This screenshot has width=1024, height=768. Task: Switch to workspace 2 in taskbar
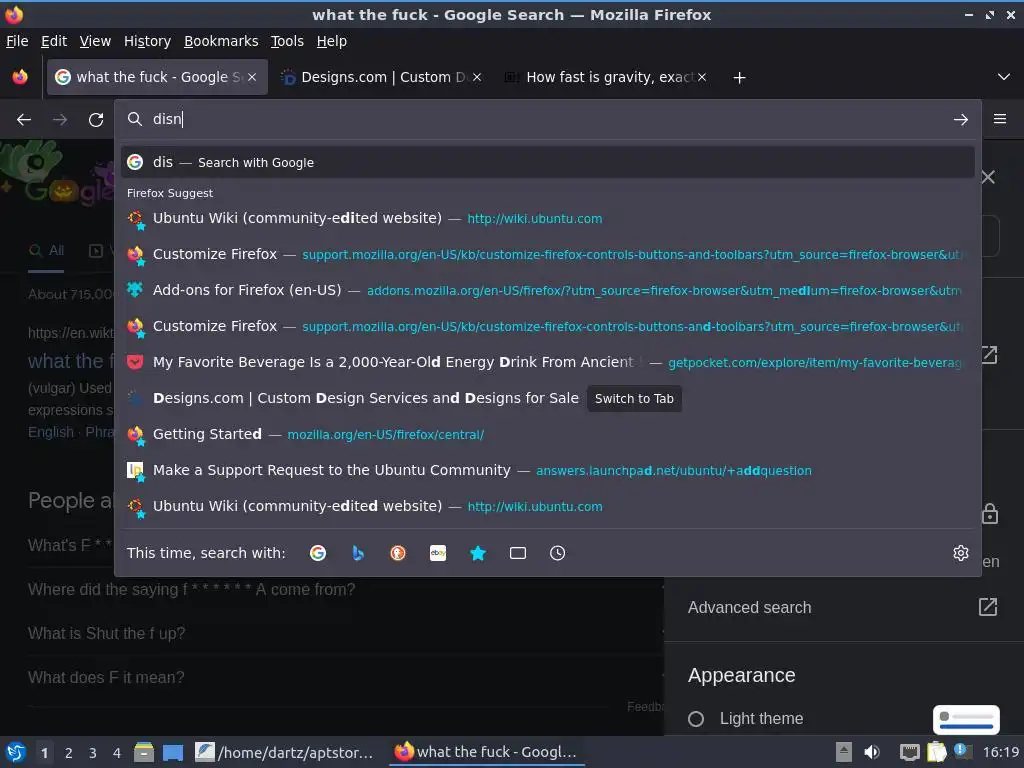click(69, 753)
